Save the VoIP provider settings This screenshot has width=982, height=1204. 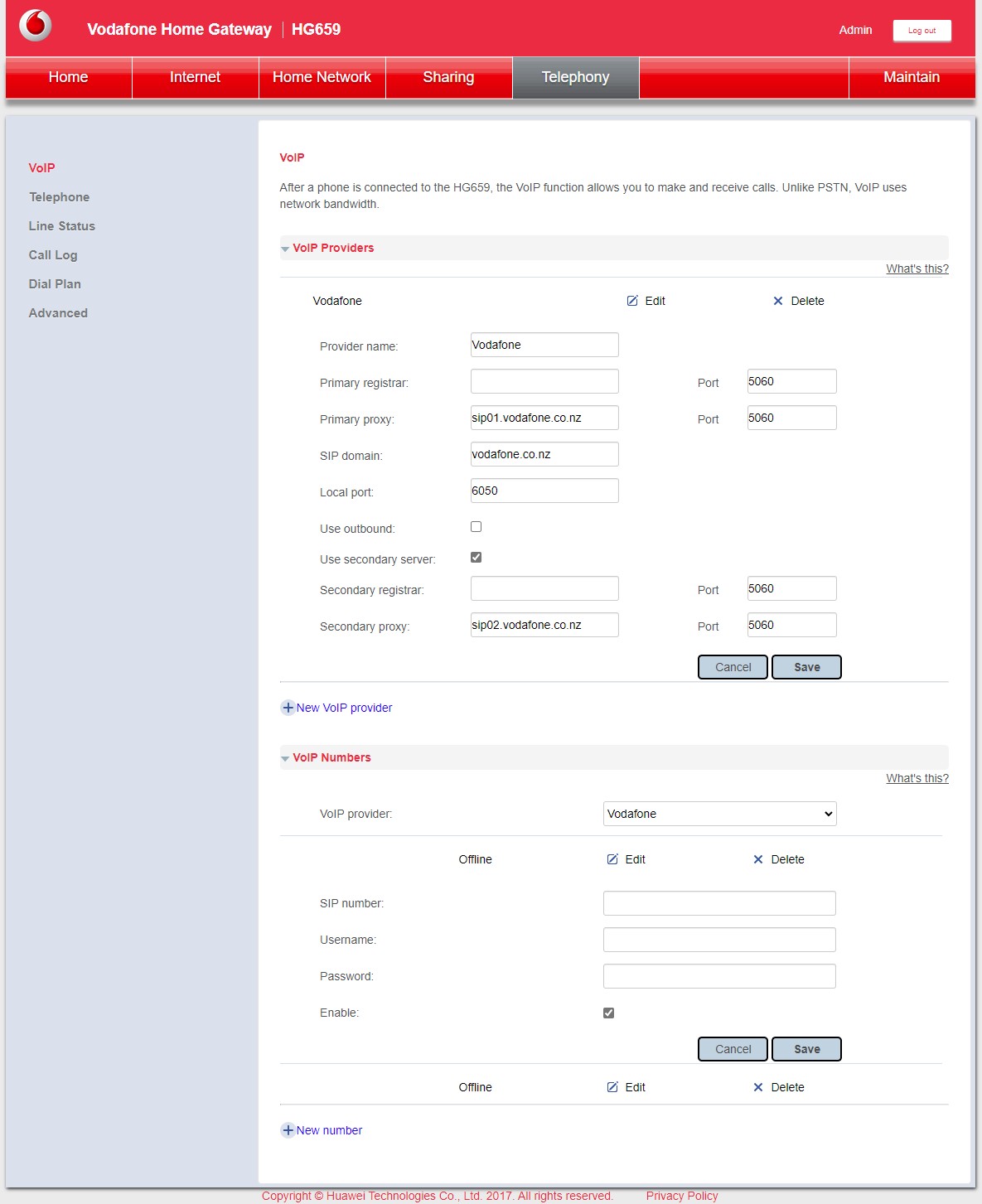coord(806,667)
